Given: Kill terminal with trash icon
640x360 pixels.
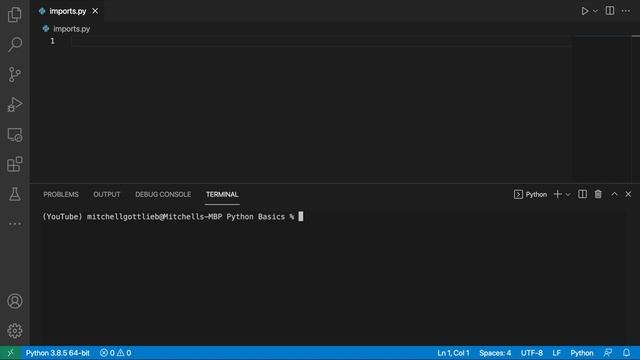Looking at the screenshot, I should (598, 194).
